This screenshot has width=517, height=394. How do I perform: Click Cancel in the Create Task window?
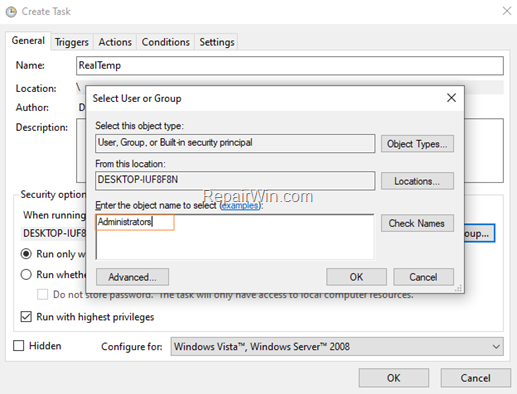(476, 378)
